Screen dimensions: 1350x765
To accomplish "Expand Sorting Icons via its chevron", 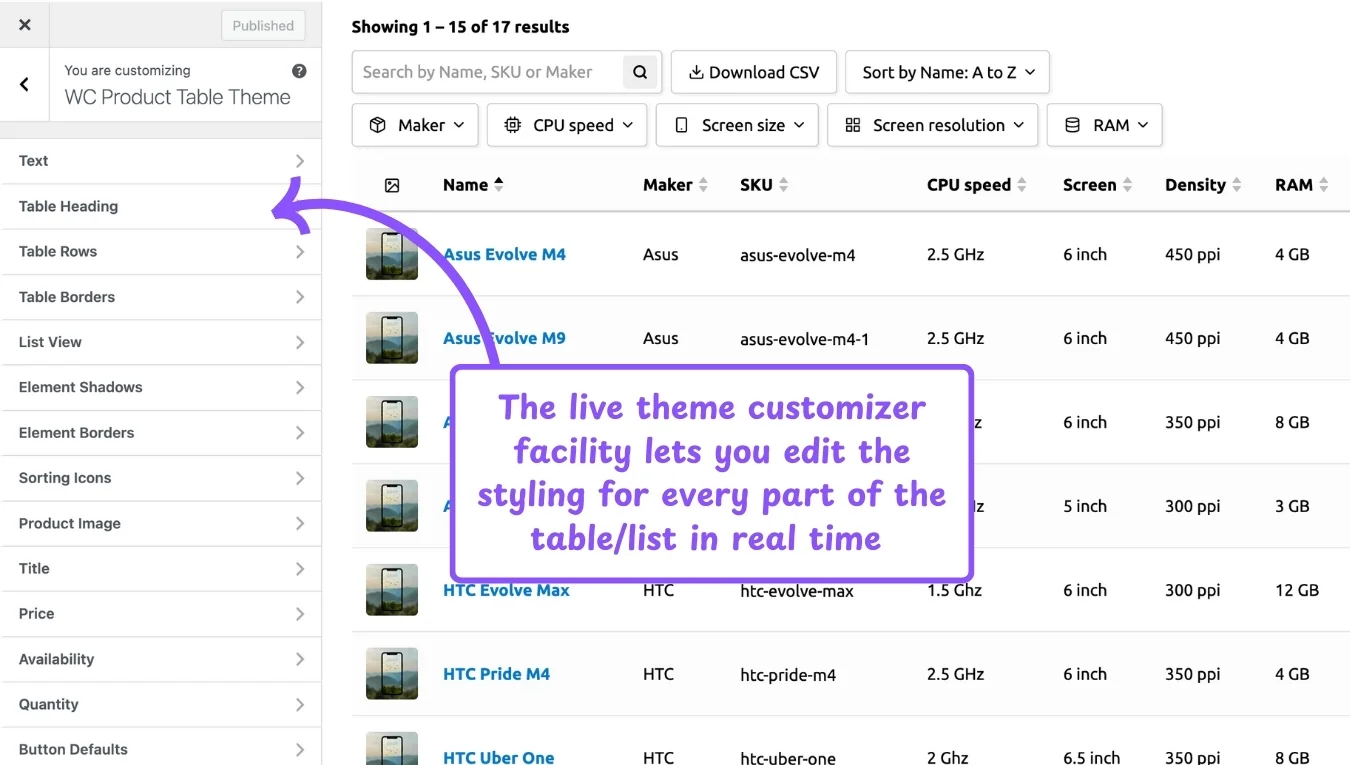I will click(300, 478).
